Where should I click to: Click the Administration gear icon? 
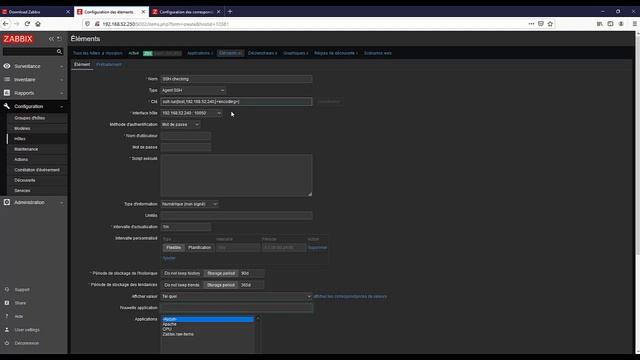pyautogui.click(x=7, y=202)
